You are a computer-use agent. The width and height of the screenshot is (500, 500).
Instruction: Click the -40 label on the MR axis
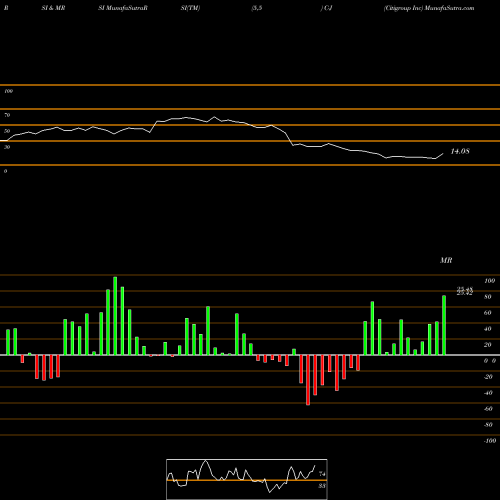488,393
